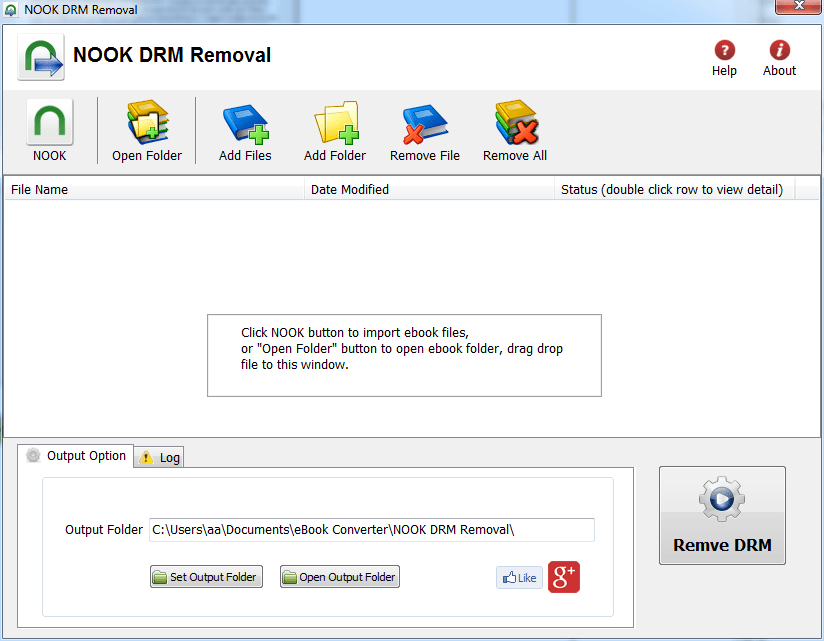Open the About dialog icon

(779, 47)
